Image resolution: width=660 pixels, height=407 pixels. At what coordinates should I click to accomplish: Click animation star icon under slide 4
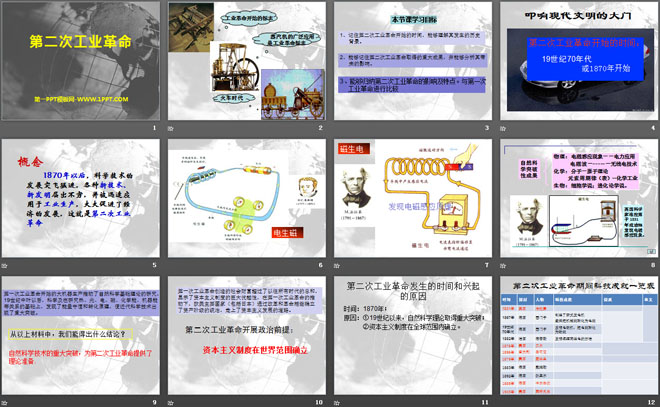pyautogui.click(x=503, y=128)
